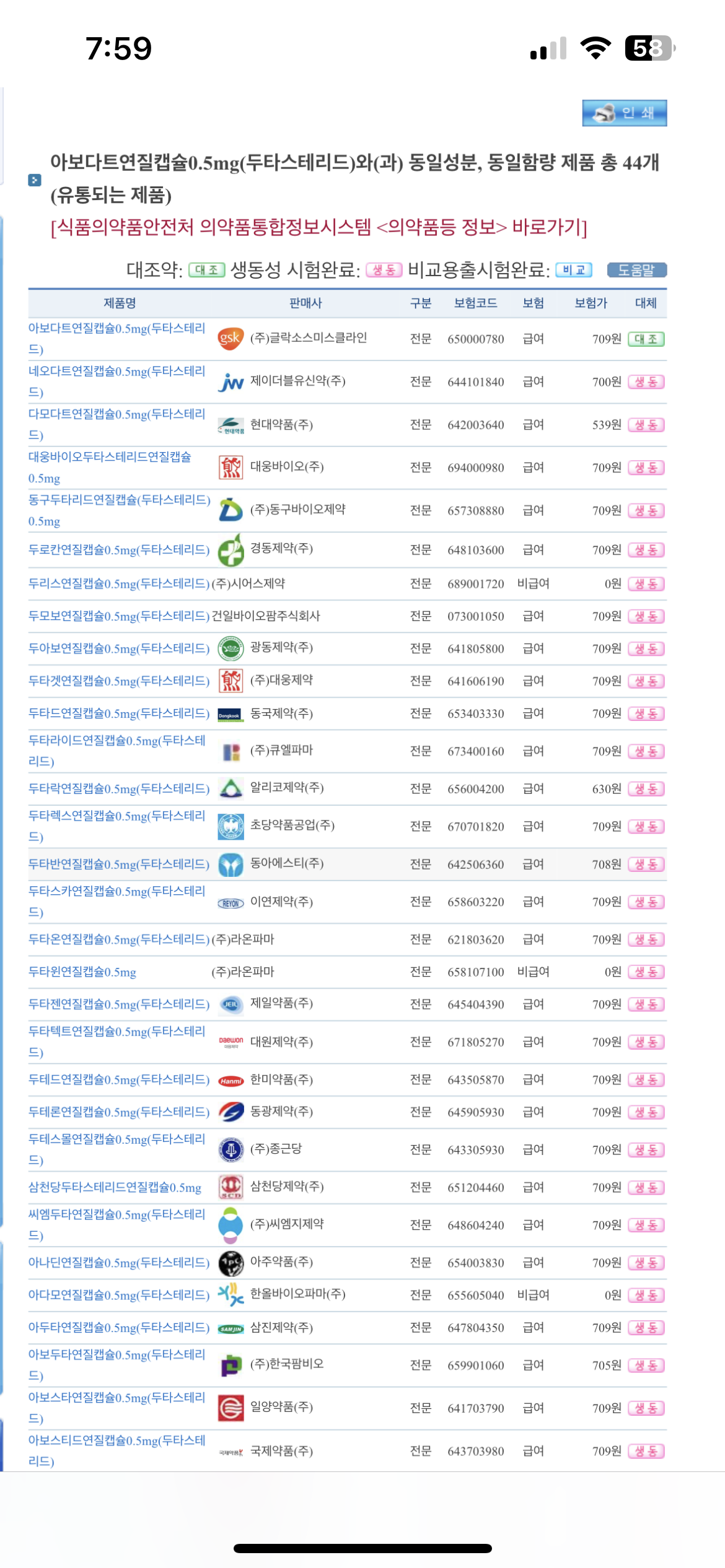This screenshot has width=725, height=1568.
Task: Click the 제품명 column header
Action: point(120,303)
